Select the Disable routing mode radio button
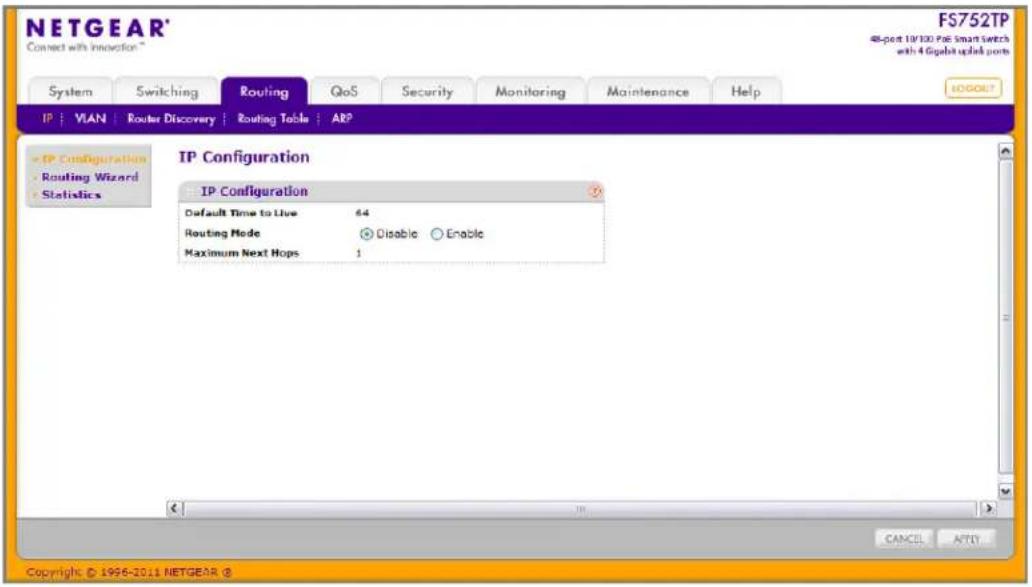Screen dimensions: 1032x587 click(x=367, y=234)
